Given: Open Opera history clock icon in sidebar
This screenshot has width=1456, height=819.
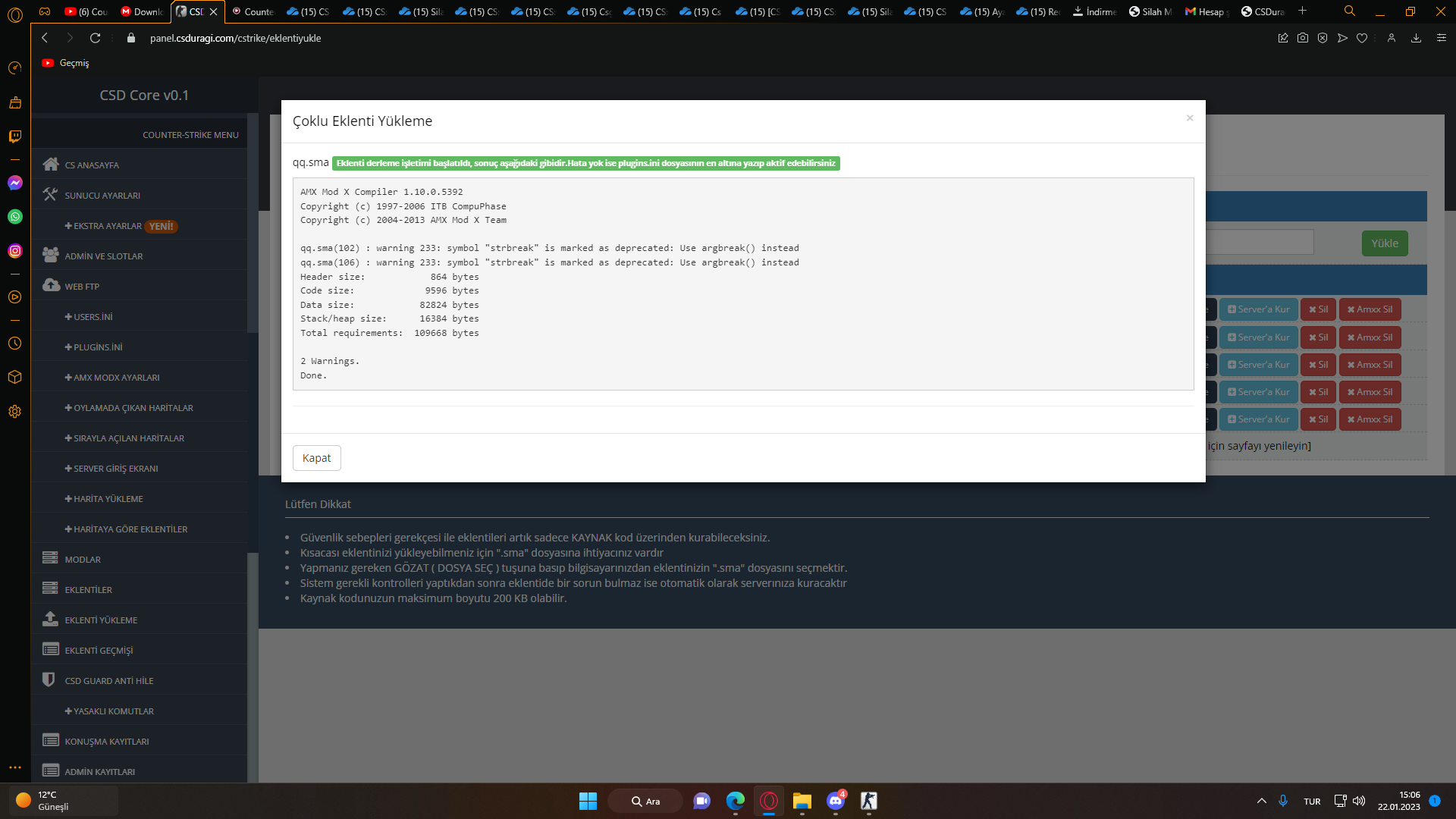Looking at the screenshot, I should tap(15, 344).
